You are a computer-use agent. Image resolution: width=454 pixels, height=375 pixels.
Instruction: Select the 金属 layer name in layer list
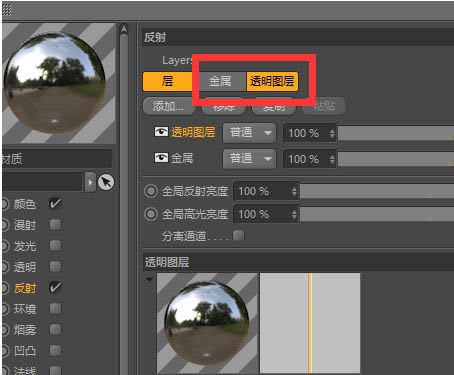(182, 158)
